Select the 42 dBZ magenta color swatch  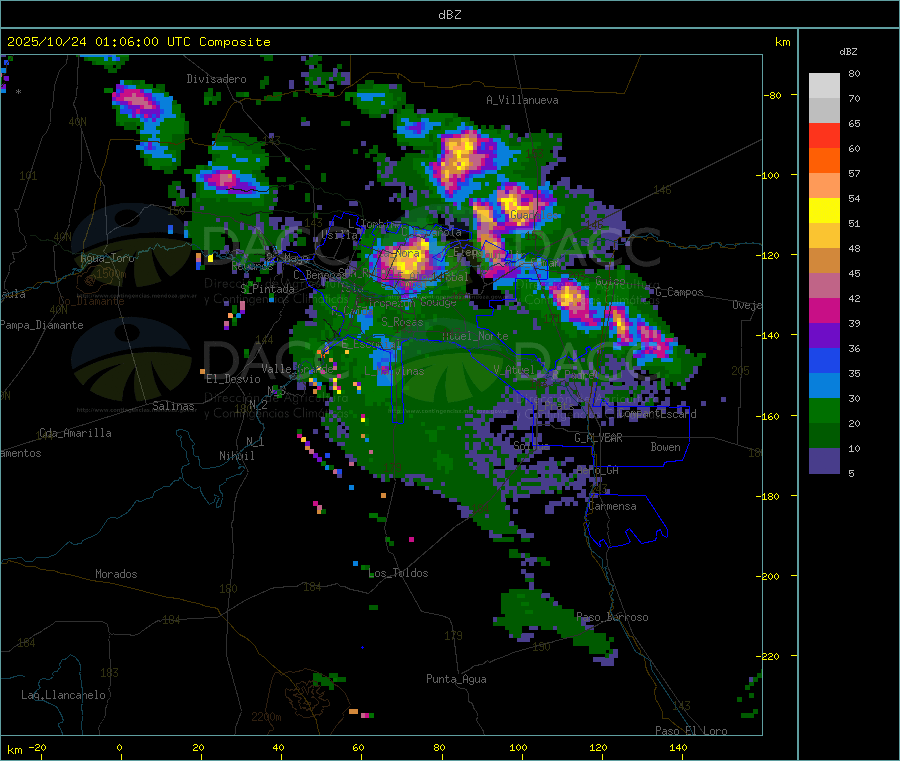pyautogui.click(x=824, y=310)
